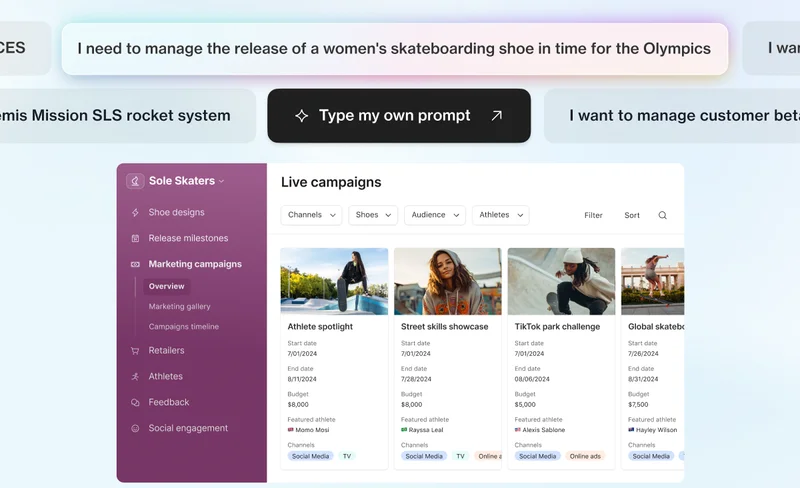This screenshot has width=800, height=488.
Task: Click the flag icon beside Momo Mosi
Action: click(x=291, y=430)
